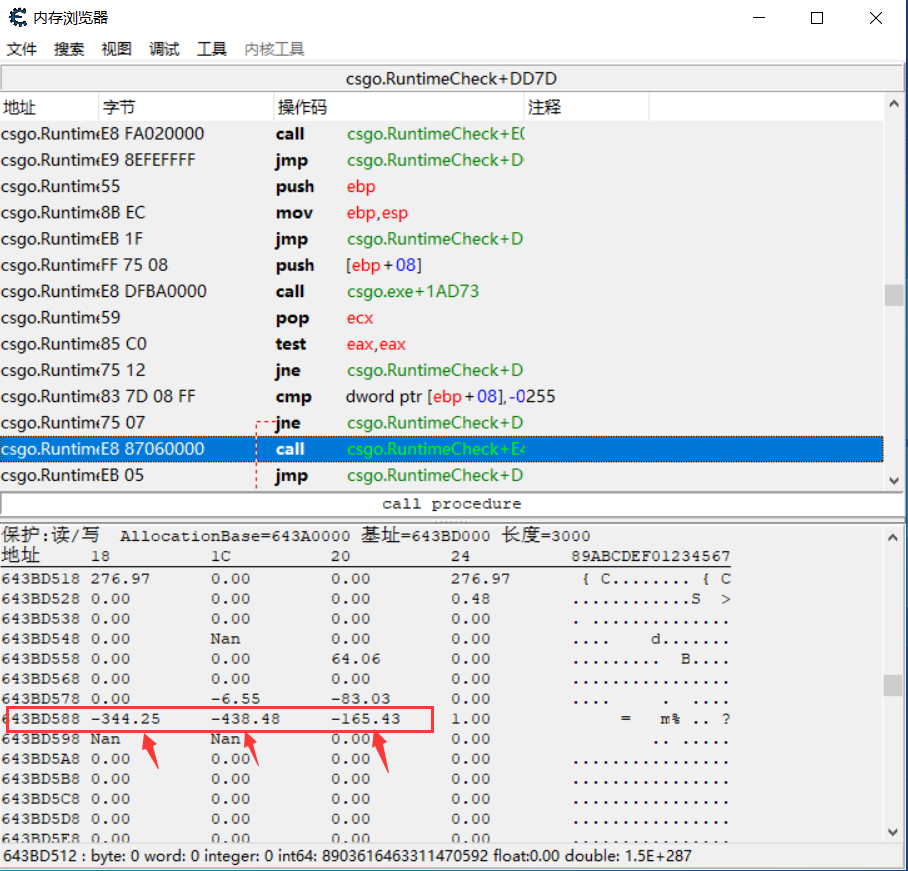Viewport: 908px width, 871px height.
Task: Click the hex view scrollbar thumb
Action: 894,686
